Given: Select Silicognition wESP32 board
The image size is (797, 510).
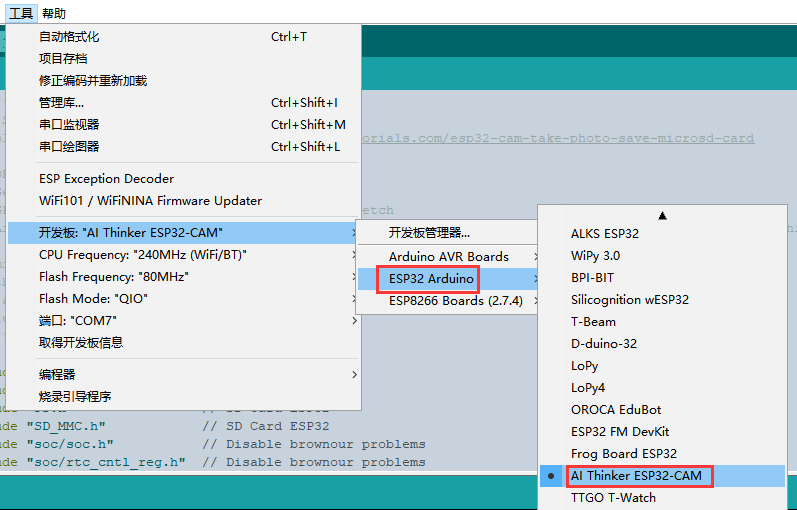Looking at the screenshot, I should pos(662,299).
